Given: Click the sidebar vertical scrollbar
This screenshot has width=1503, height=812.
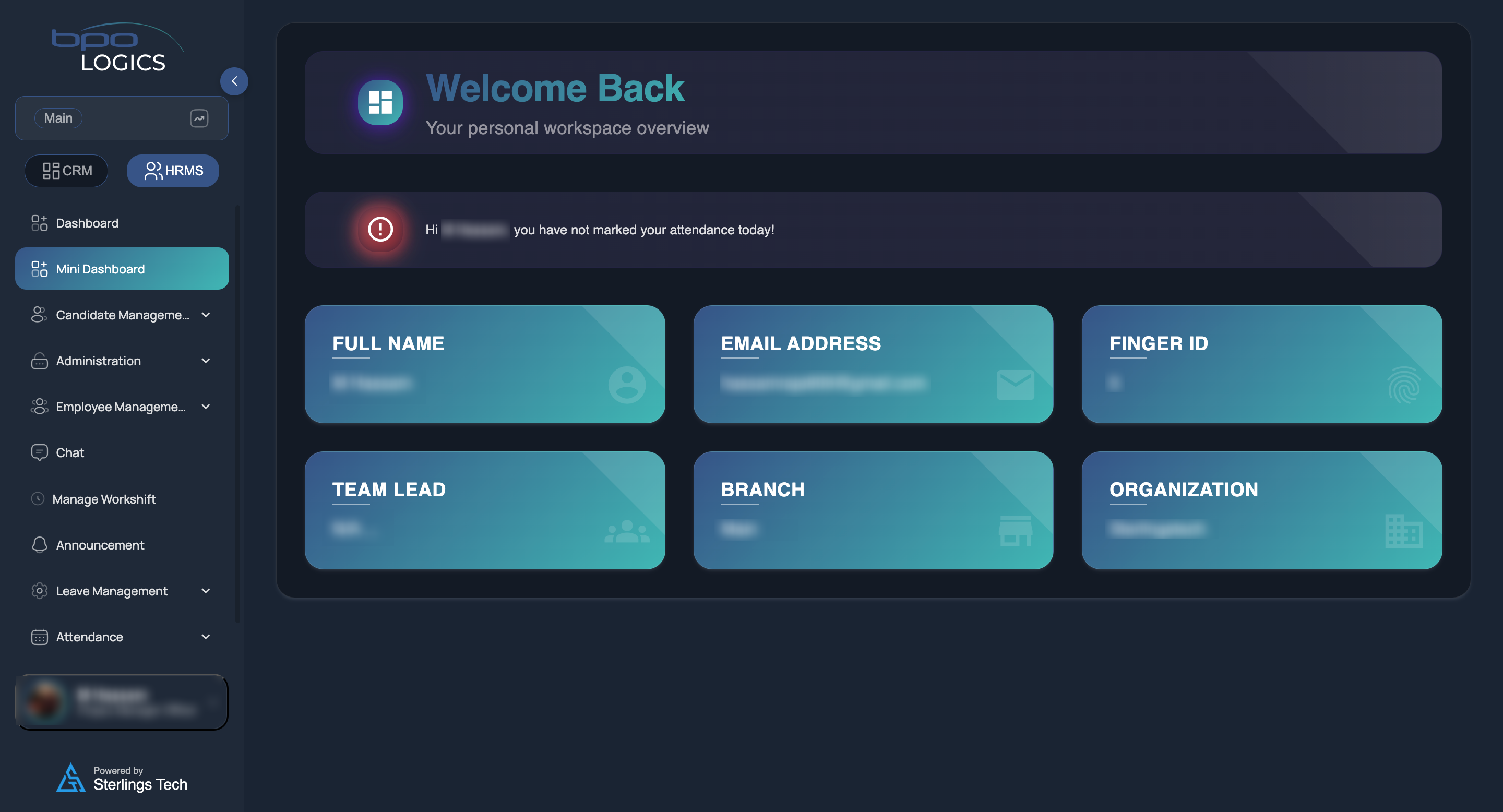Looking at the screenshot, I should (237, 414).
